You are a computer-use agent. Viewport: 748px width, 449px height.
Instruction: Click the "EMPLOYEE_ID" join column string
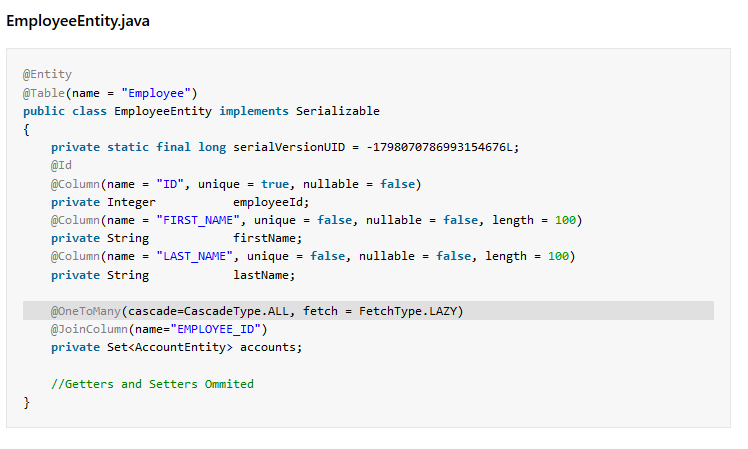tap(215, 330)
